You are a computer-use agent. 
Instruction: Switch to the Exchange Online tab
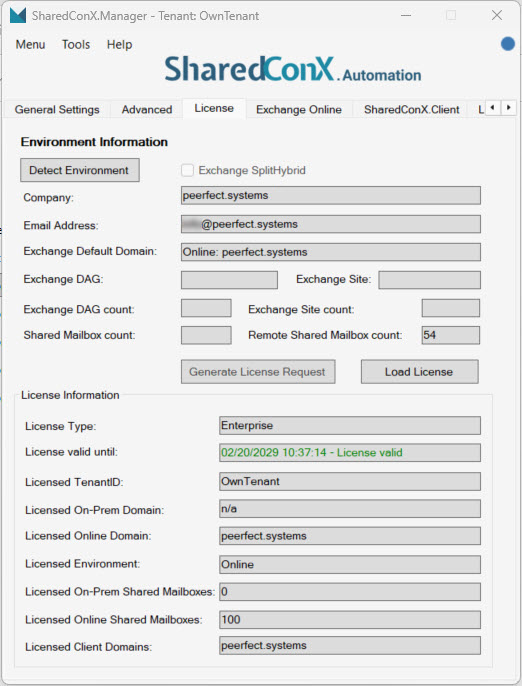299,109
